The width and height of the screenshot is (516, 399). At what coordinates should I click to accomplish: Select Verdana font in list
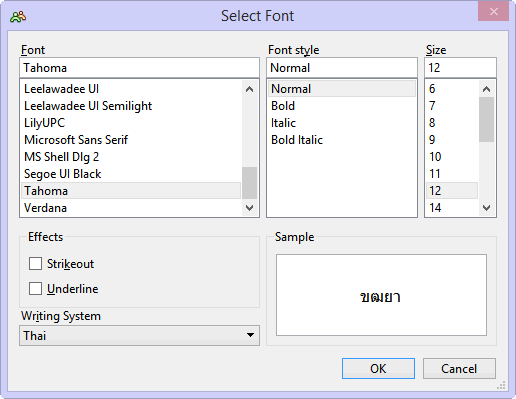tap(131, 208)
